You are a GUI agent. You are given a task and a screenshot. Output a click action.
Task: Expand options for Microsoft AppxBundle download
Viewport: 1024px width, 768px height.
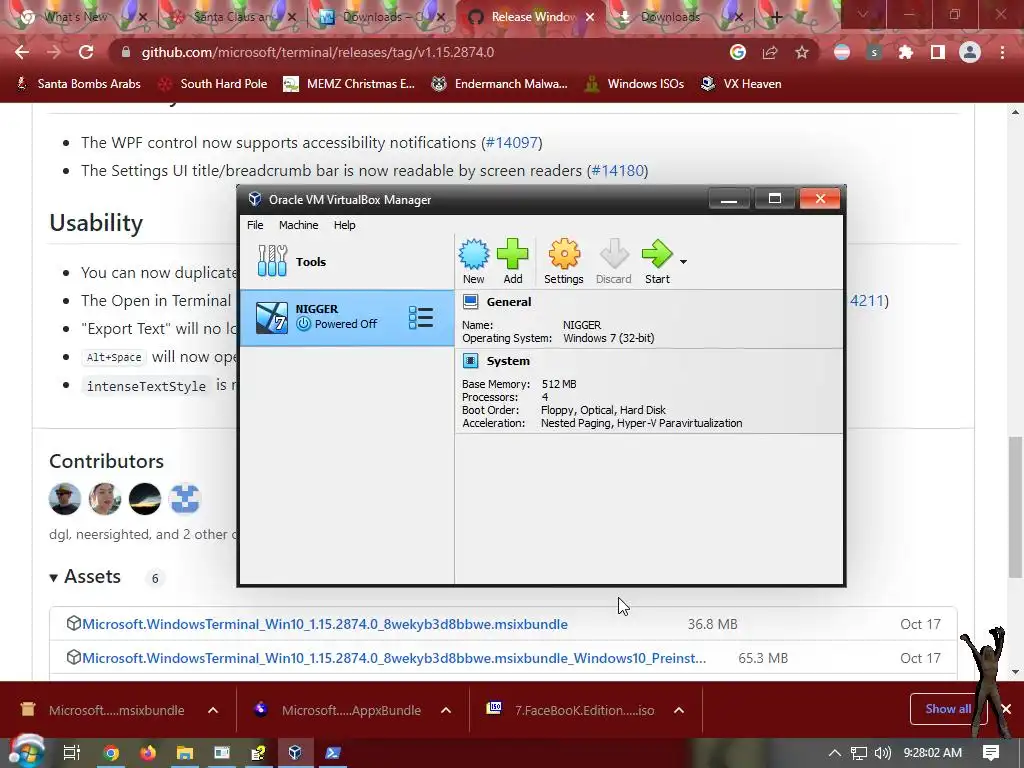[446, 711]
